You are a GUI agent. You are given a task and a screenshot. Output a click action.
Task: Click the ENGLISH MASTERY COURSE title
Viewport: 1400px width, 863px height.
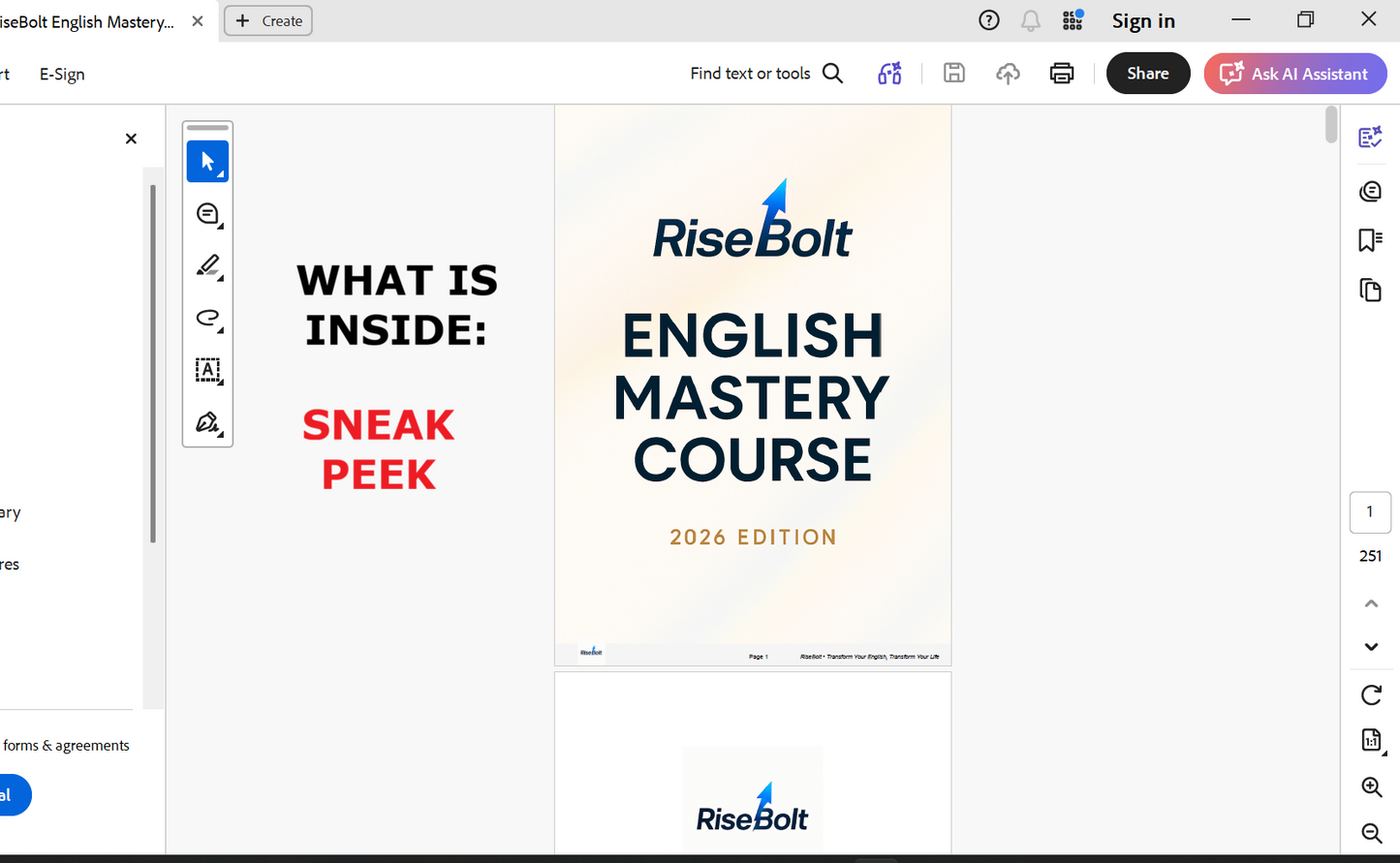click(752, 397)
